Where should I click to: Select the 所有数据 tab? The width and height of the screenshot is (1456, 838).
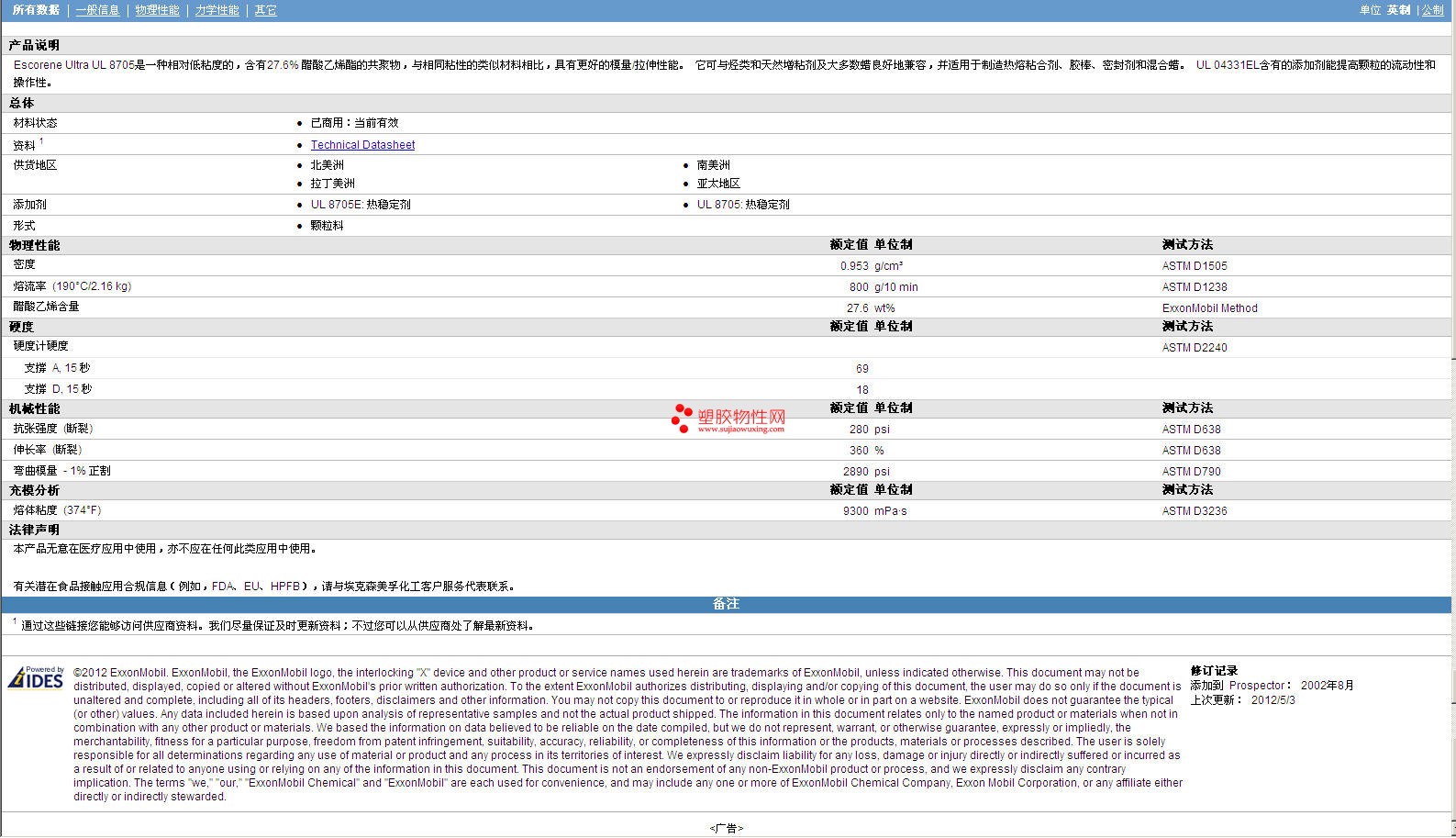pos(36,10)
